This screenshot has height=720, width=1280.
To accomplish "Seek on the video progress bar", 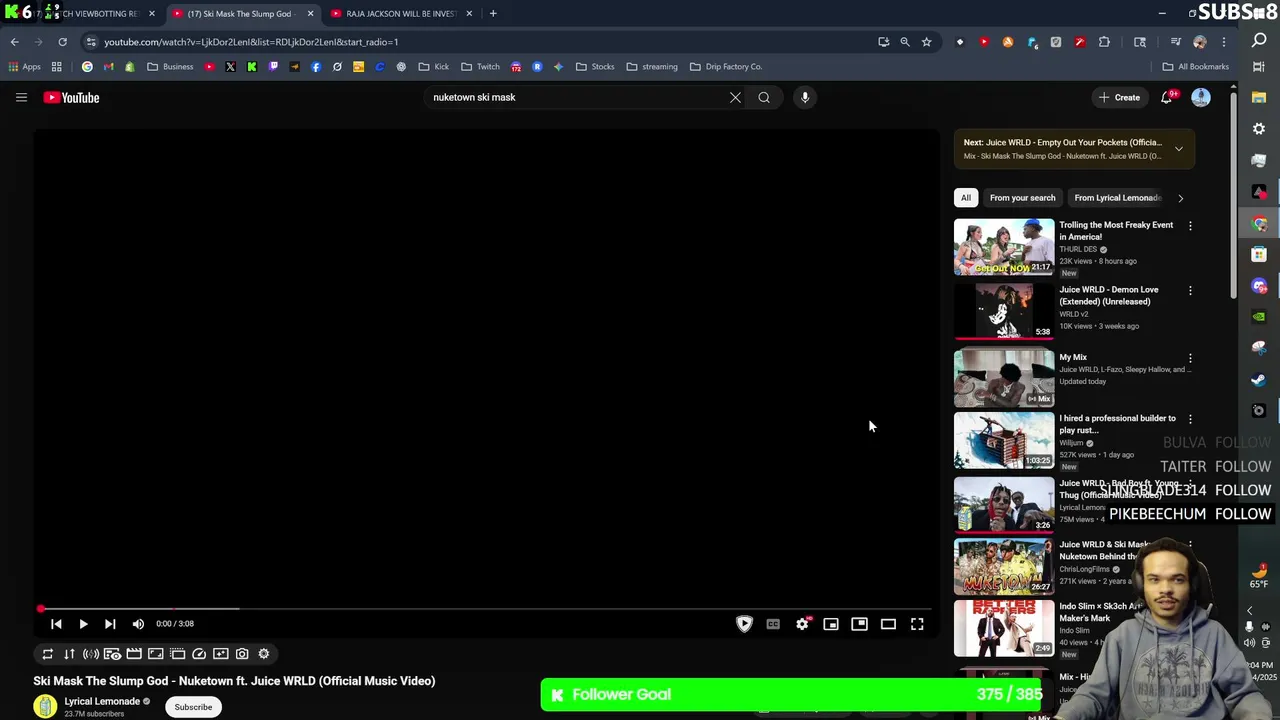I will click(485, 608).
